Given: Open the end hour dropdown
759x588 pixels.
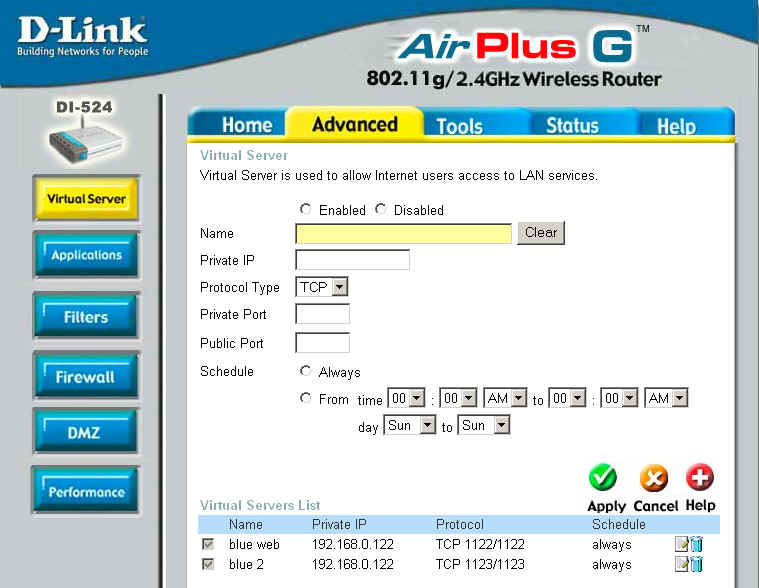Looking at the screenshot, I should (567, 398).
